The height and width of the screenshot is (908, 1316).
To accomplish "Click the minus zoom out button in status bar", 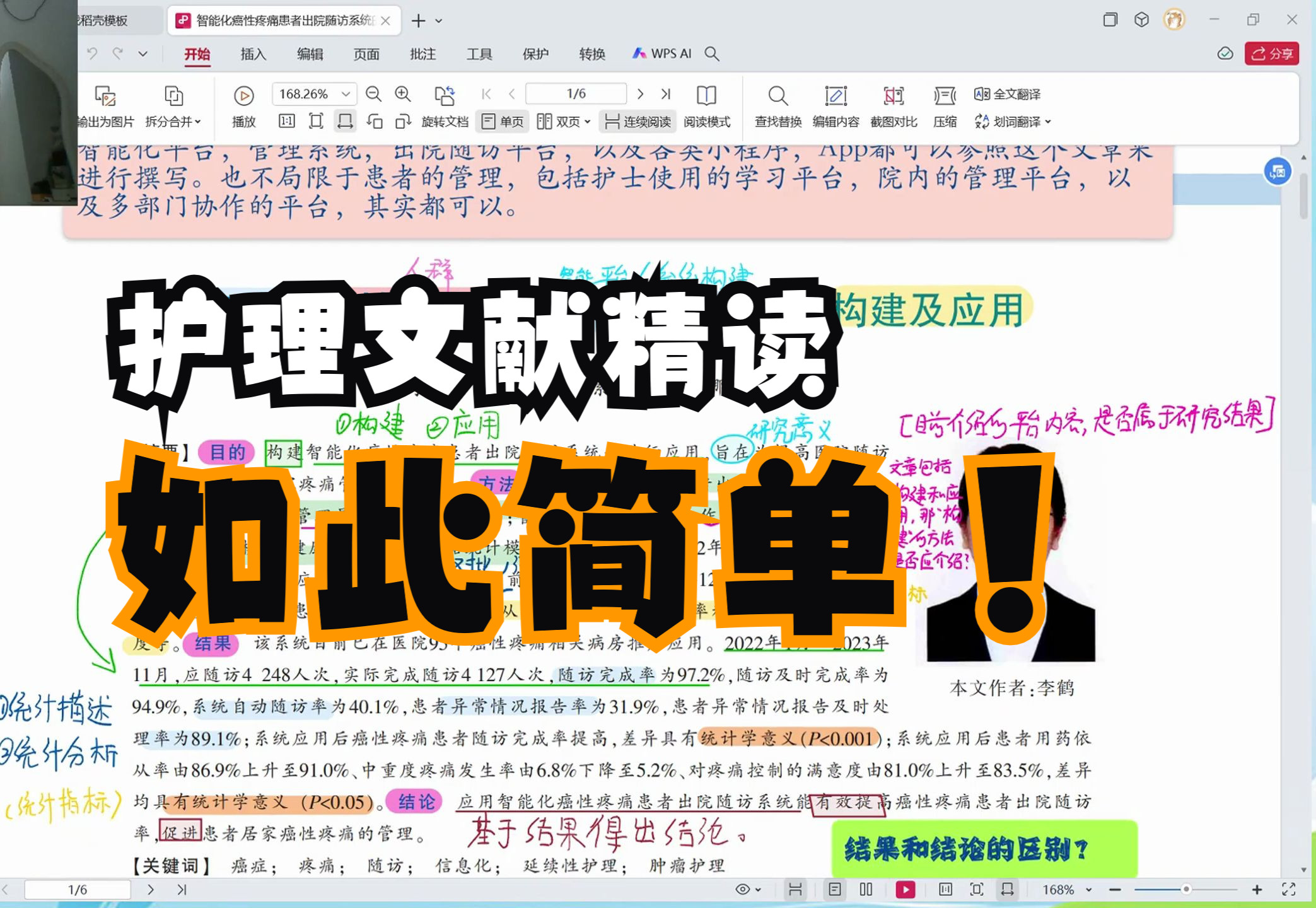I will coord(1115,890).
